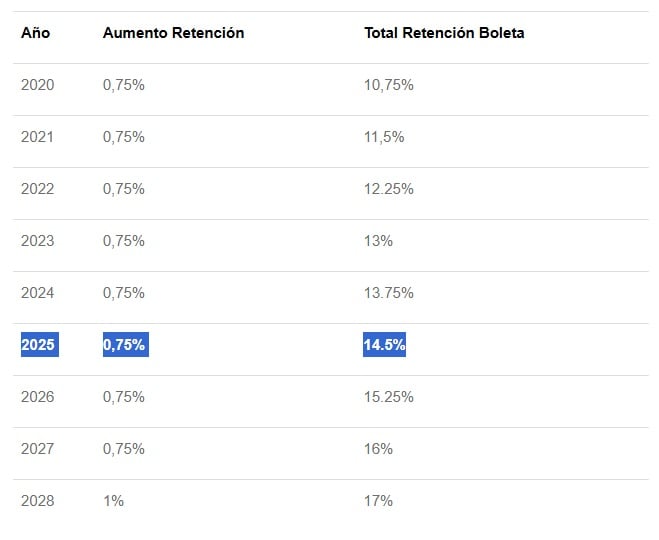Click the 12.25% total retention value
Image resolution: width=659 pixels, height=540 pixels.
click(x=389, y=189)
